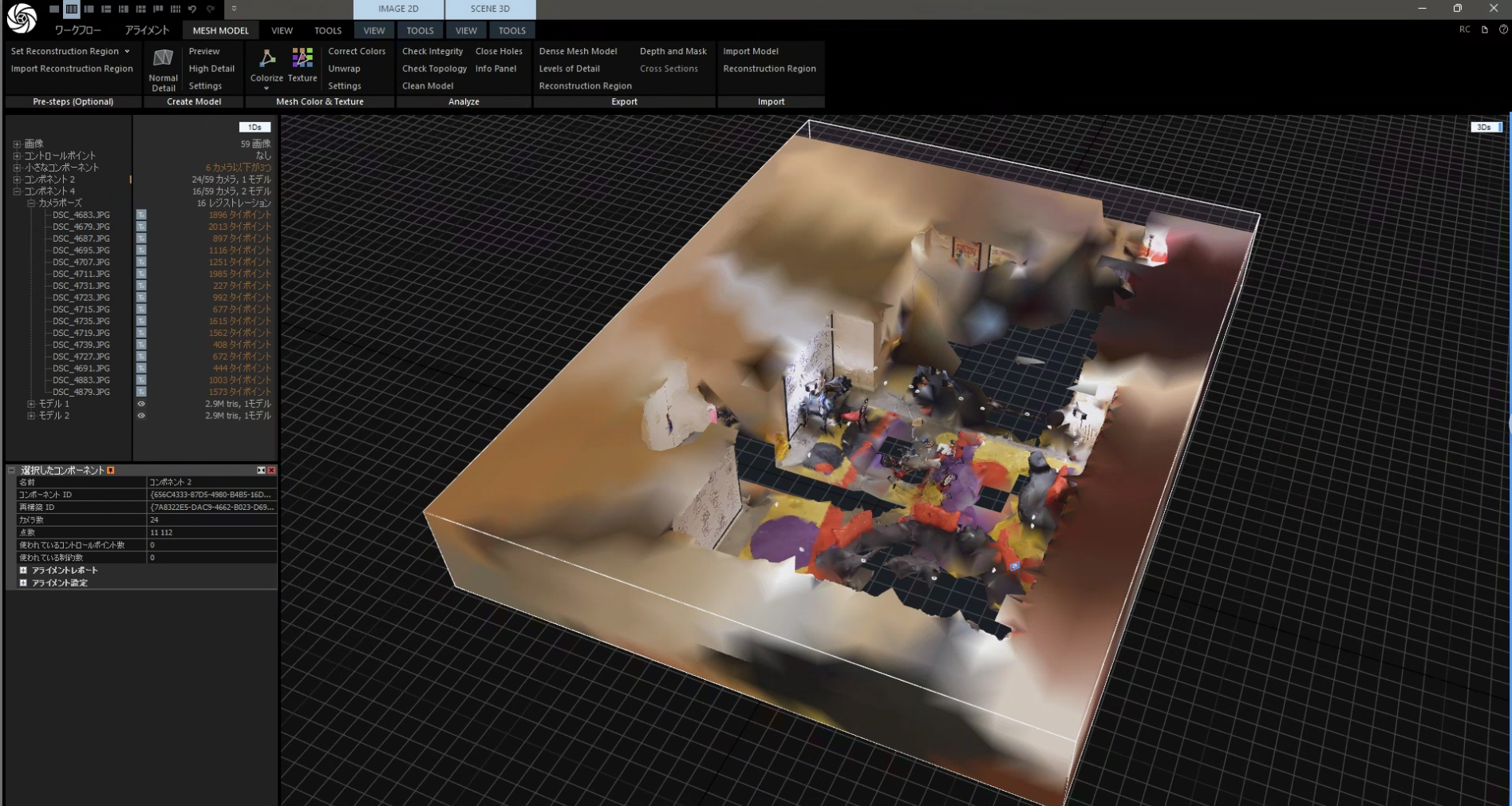Click the undo arrow in title bar
Screen dimensions: 1512x806
(x=192, y=9)
